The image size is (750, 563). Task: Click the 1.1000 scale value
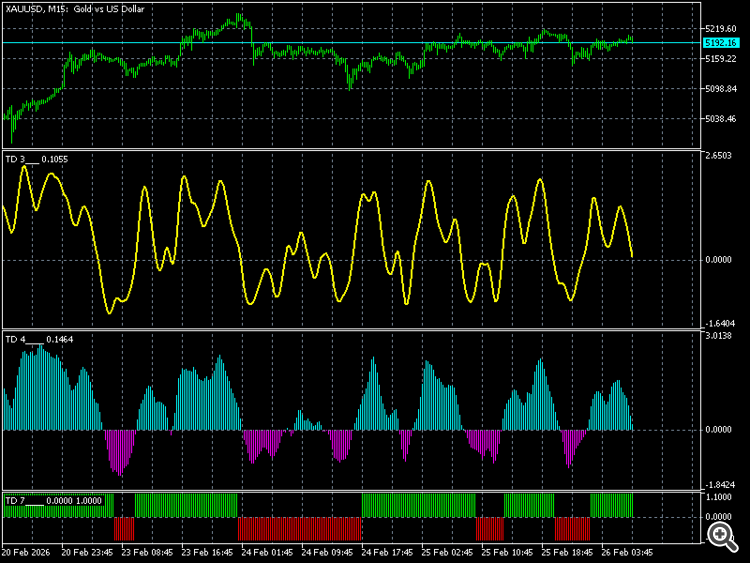(718, 497)
